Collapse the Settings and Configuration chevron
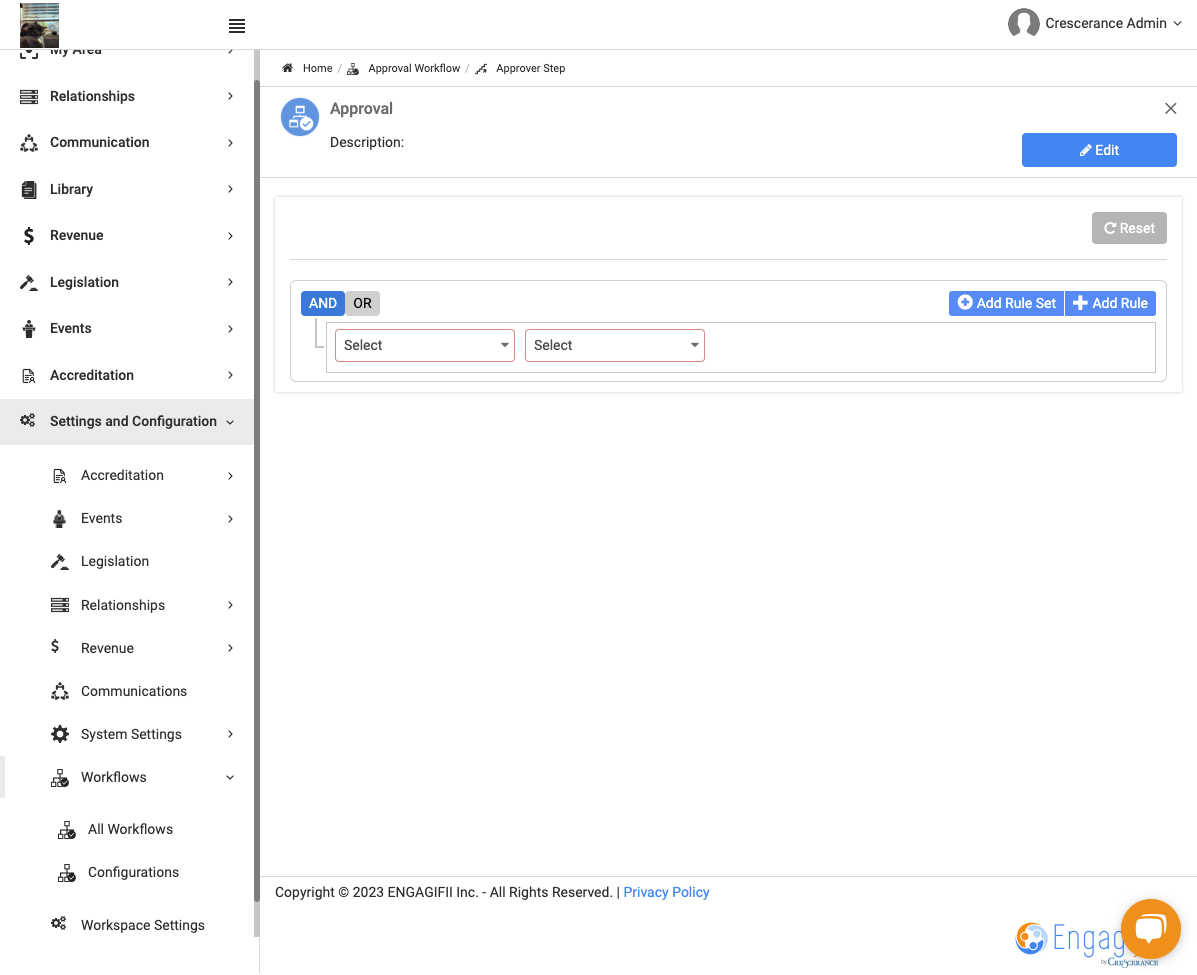The image size is (1197, 975). pos(230,422)
